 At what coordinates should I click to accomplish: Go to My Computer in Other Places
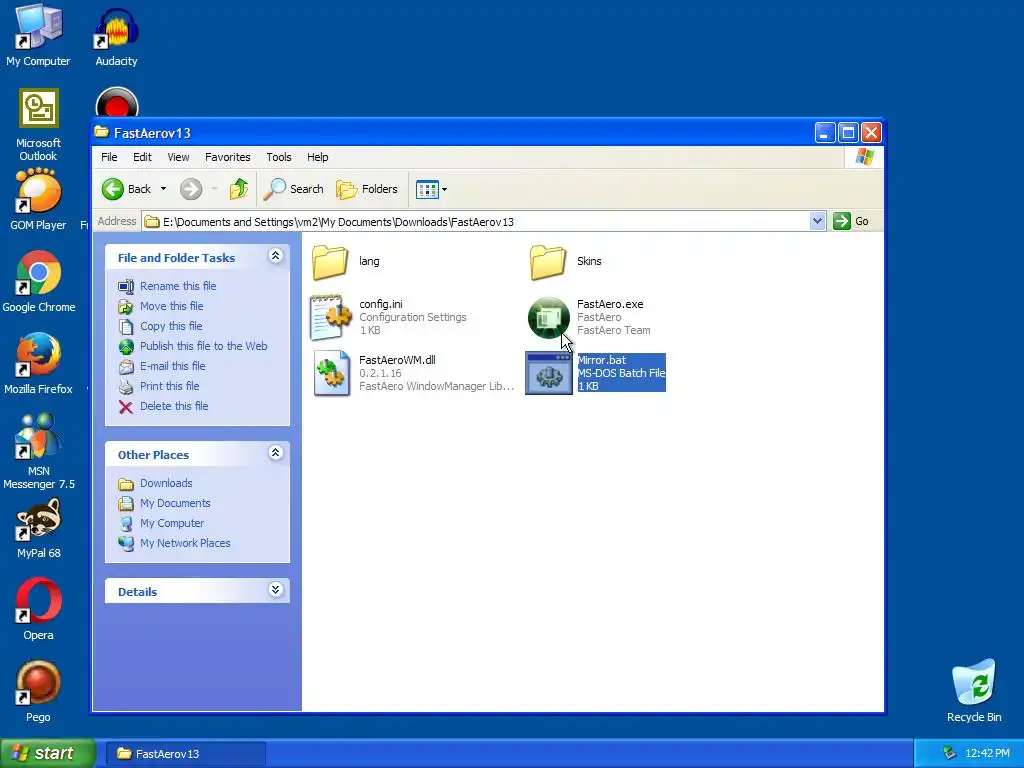tap(172, 523)
